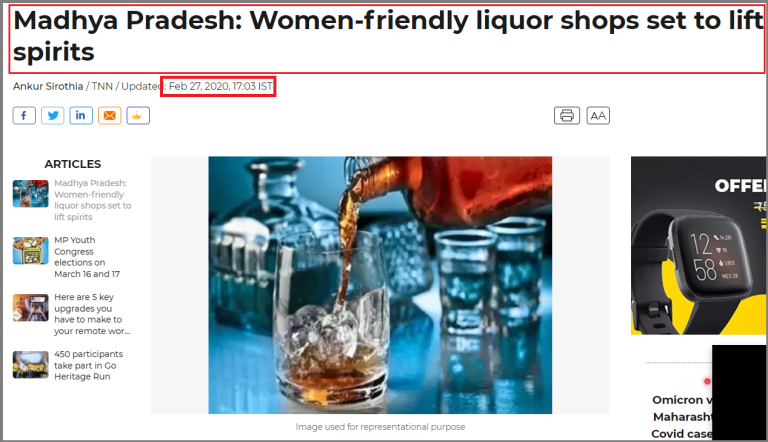Click the crown icon button
The image size is (768, 442).
click(x=138, y=116)
